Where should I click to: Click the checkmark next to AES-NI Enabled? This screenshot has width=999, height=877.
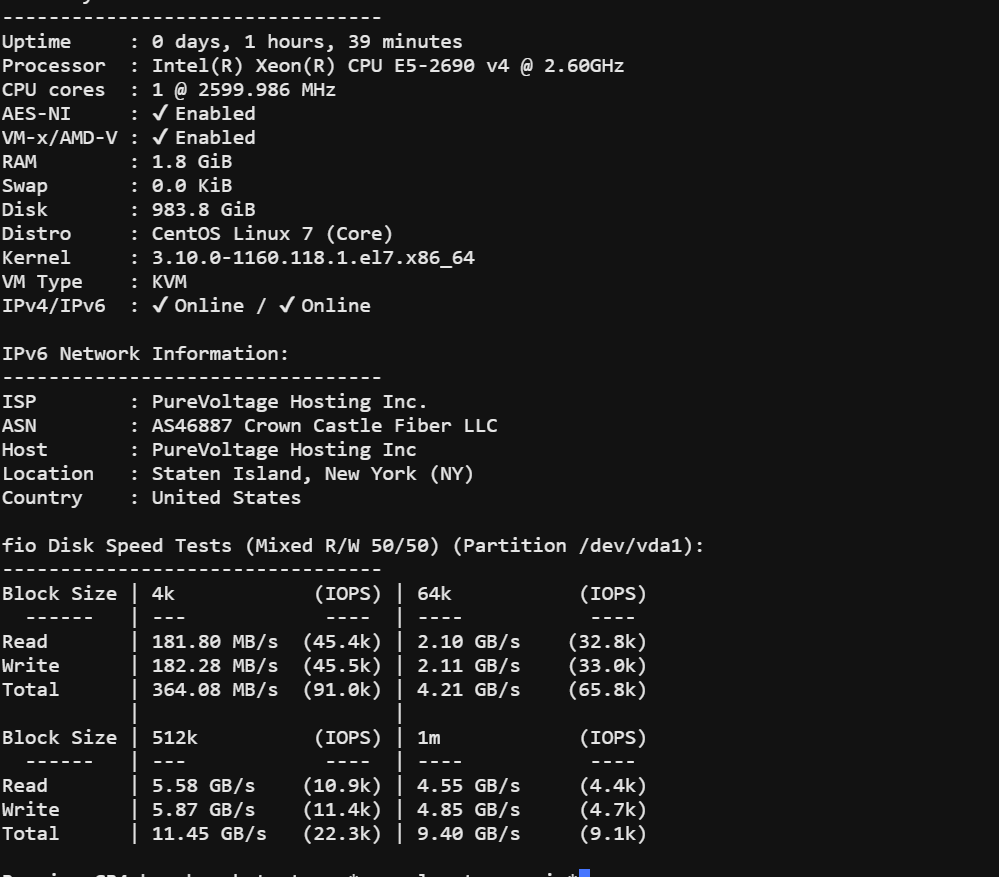160,114
